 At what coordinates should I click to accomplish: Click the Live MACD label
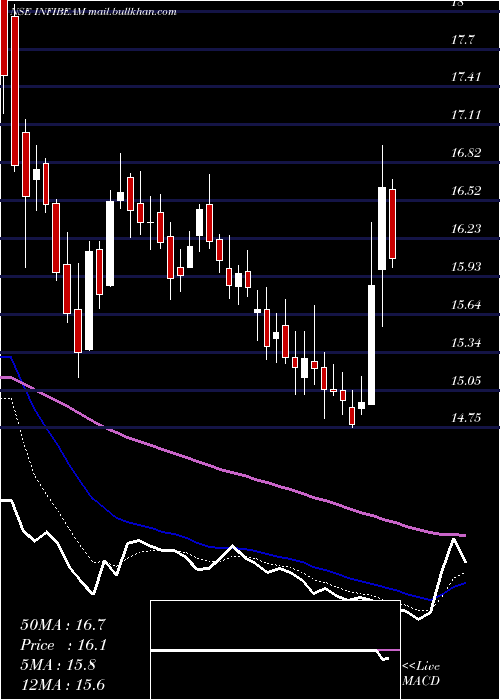tap(421, 674)
